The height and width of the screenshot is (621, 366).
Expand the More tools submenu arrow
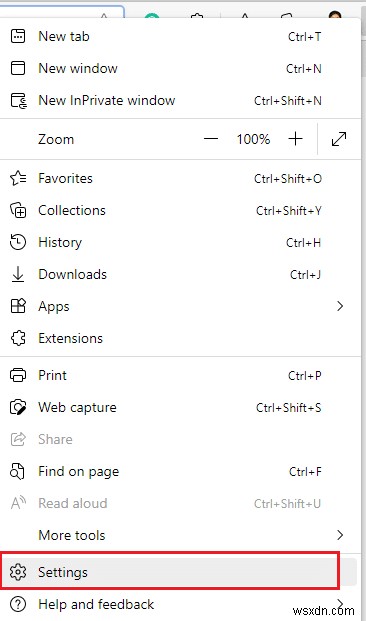point(340,535)
